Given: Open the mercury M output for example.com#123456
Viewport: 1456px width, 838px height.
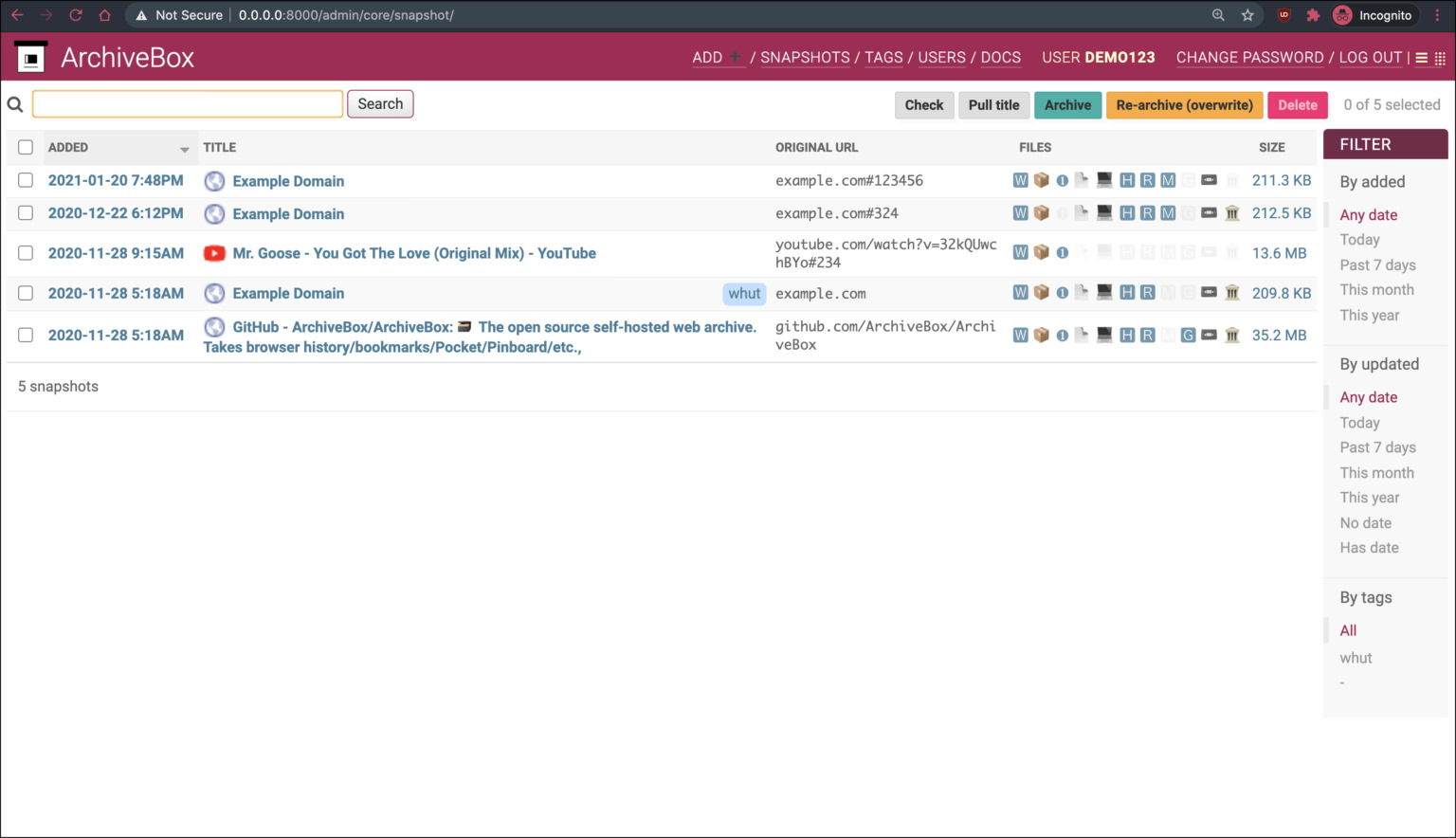Looking at the screenshot, I should (1168, 180).
